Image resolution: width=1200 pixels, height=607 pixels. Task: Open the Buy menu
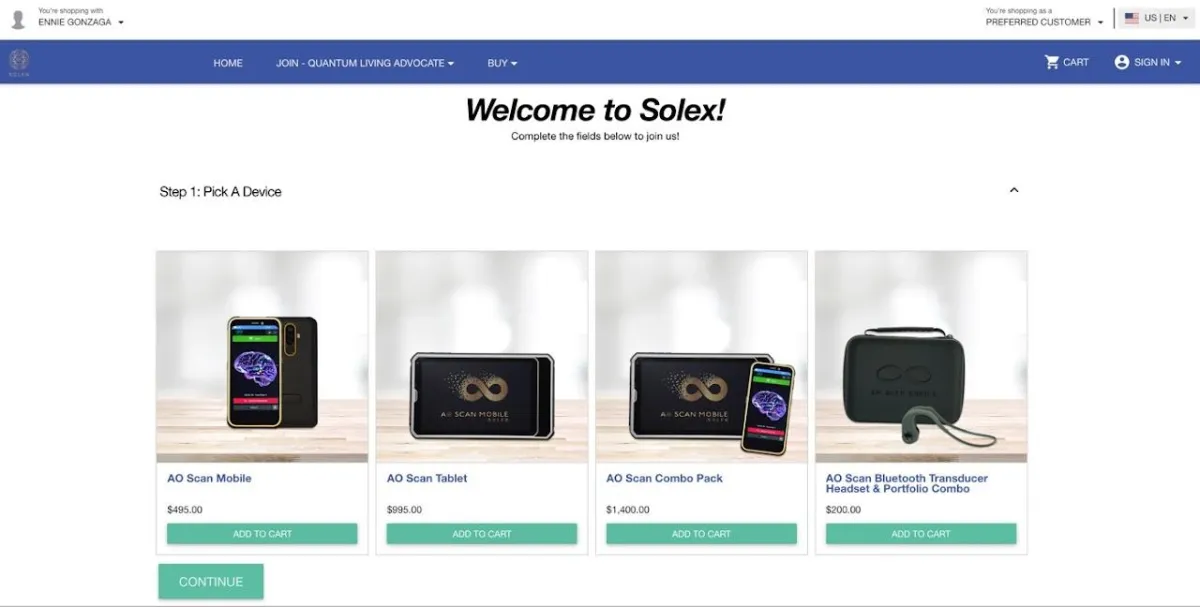pos(502,63)
